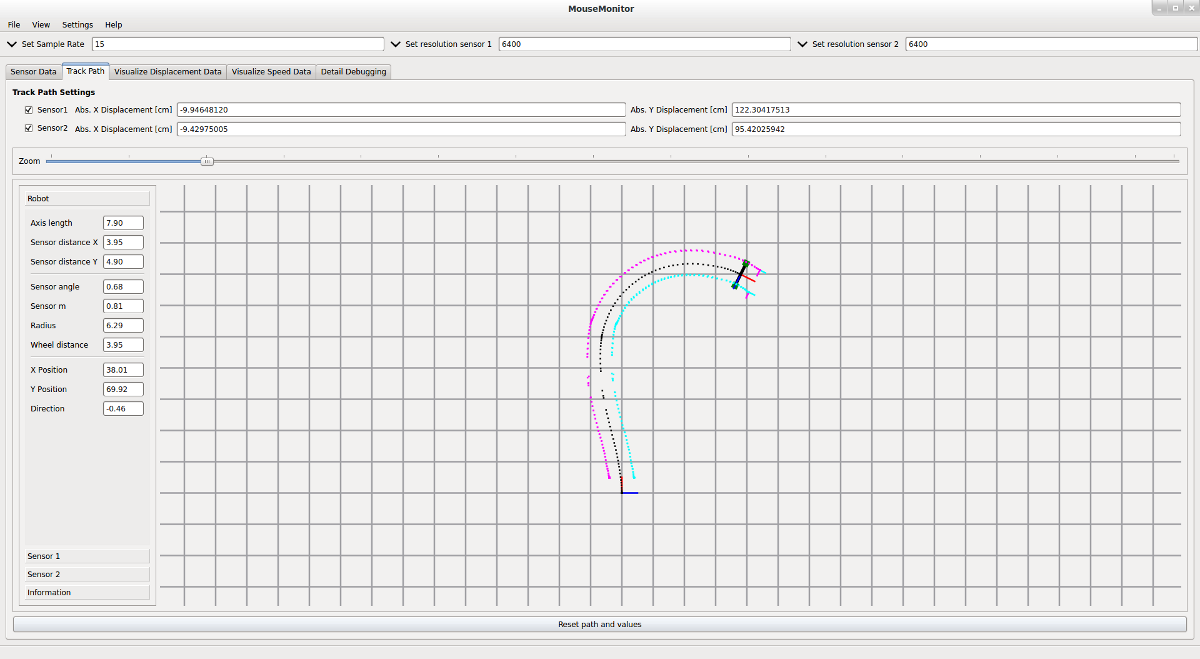Open the Information toolbox section
This screenshot has height=659, width=1200.
tap(87, 592)
